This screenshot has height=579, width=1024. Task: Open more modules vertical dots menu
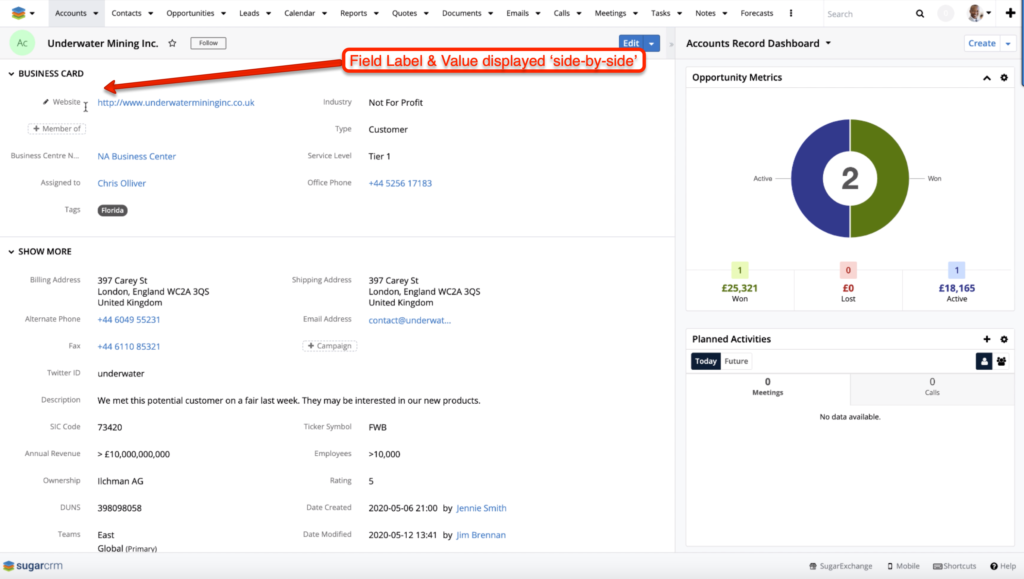click(x=791, y=13)
